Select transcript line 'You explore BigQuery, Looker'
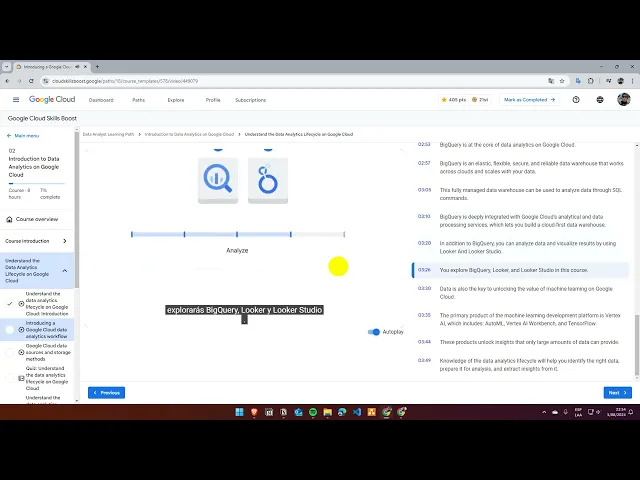Image resolution: width=640 pixels, height=480 pixels. tap(521, 270)
